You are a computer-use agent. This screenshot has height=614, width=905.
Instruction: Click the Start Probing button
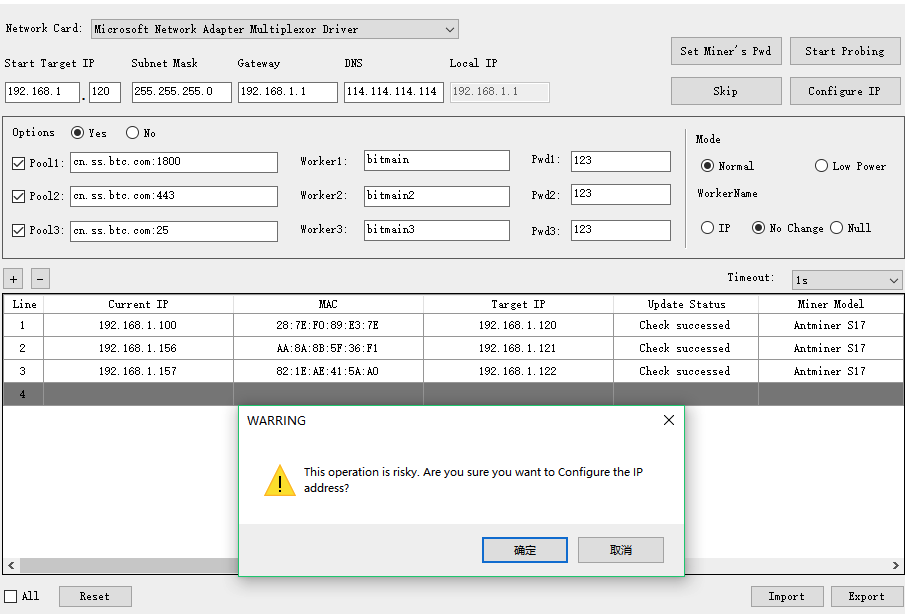click(845, 51)
